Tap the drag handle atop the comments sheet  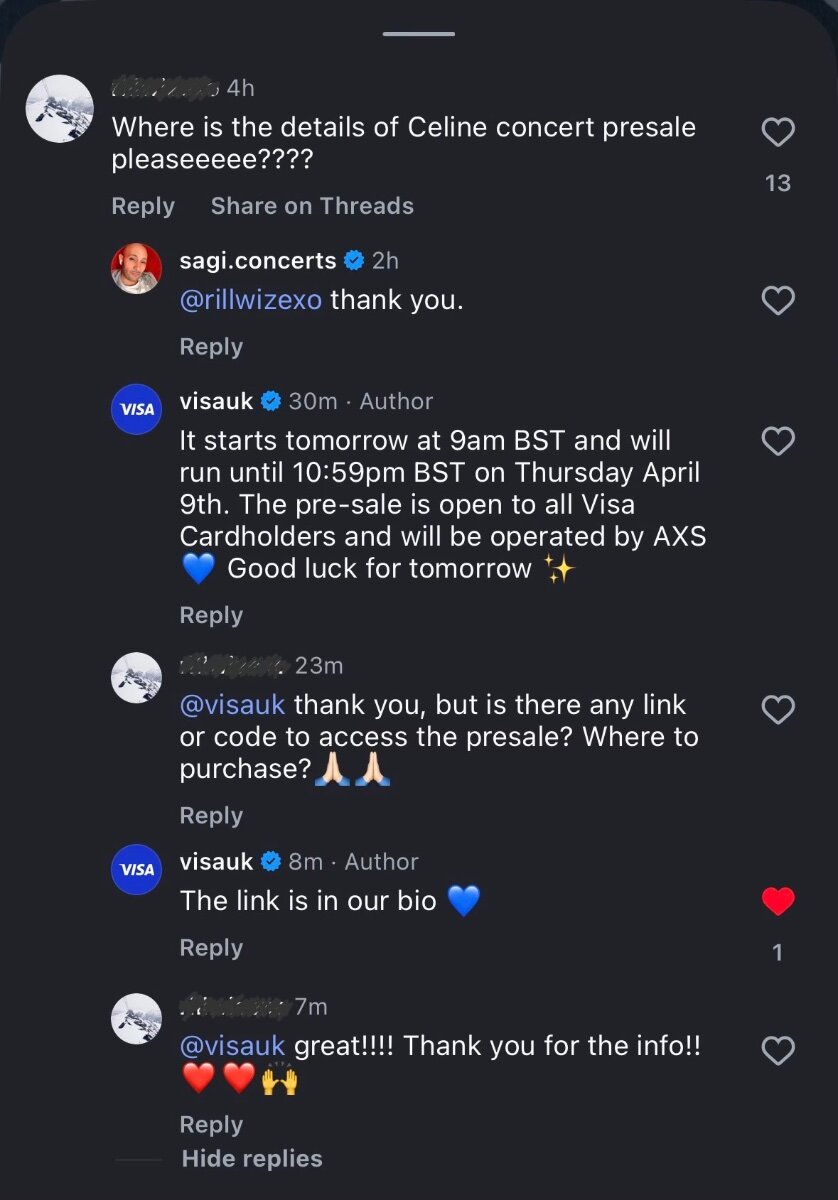point(419,34)
